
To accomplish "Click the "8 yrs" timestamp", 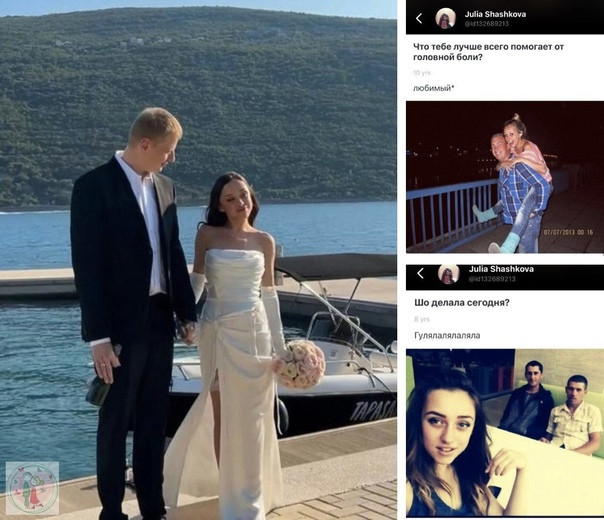I will (x=421, y=319).
